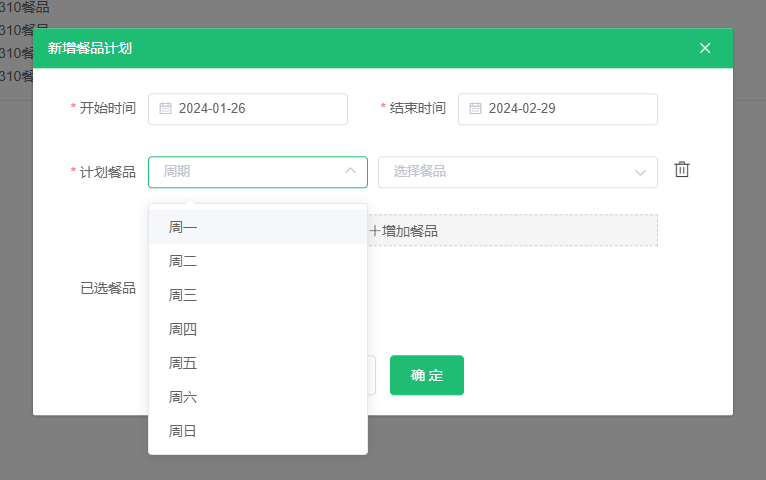Close the 新增餐品计划 dialog
Viewport: 766px width, 480px height.
(x=705, y=48)
